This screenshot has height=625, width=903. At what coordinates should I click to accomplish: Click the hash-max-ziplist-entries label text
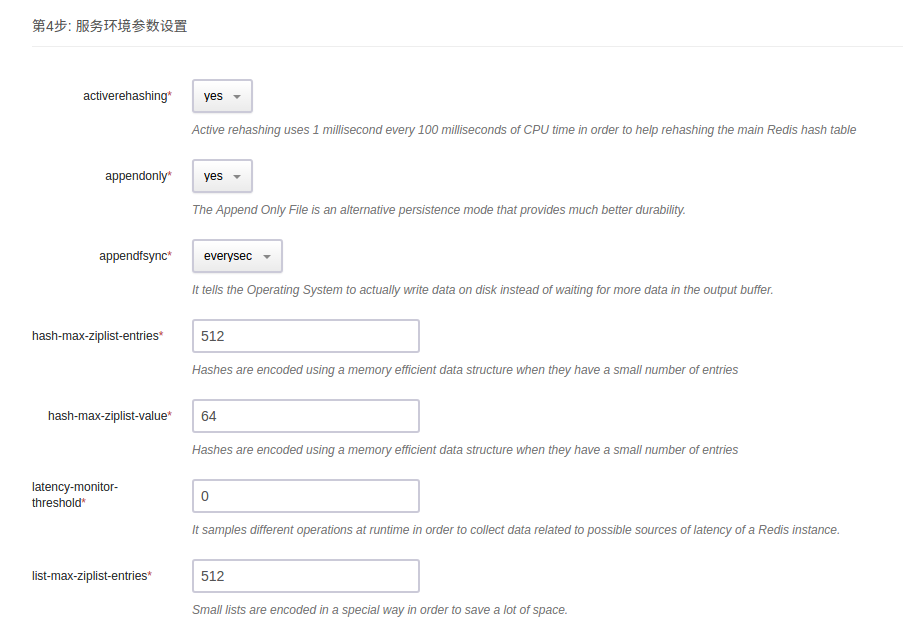tap(96, 336)
